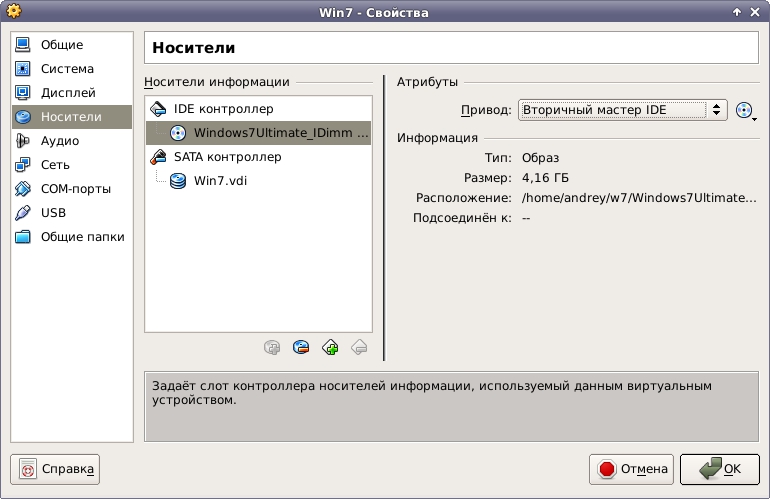Close the Win7 - Свойства window

click(x=755, y=12)
